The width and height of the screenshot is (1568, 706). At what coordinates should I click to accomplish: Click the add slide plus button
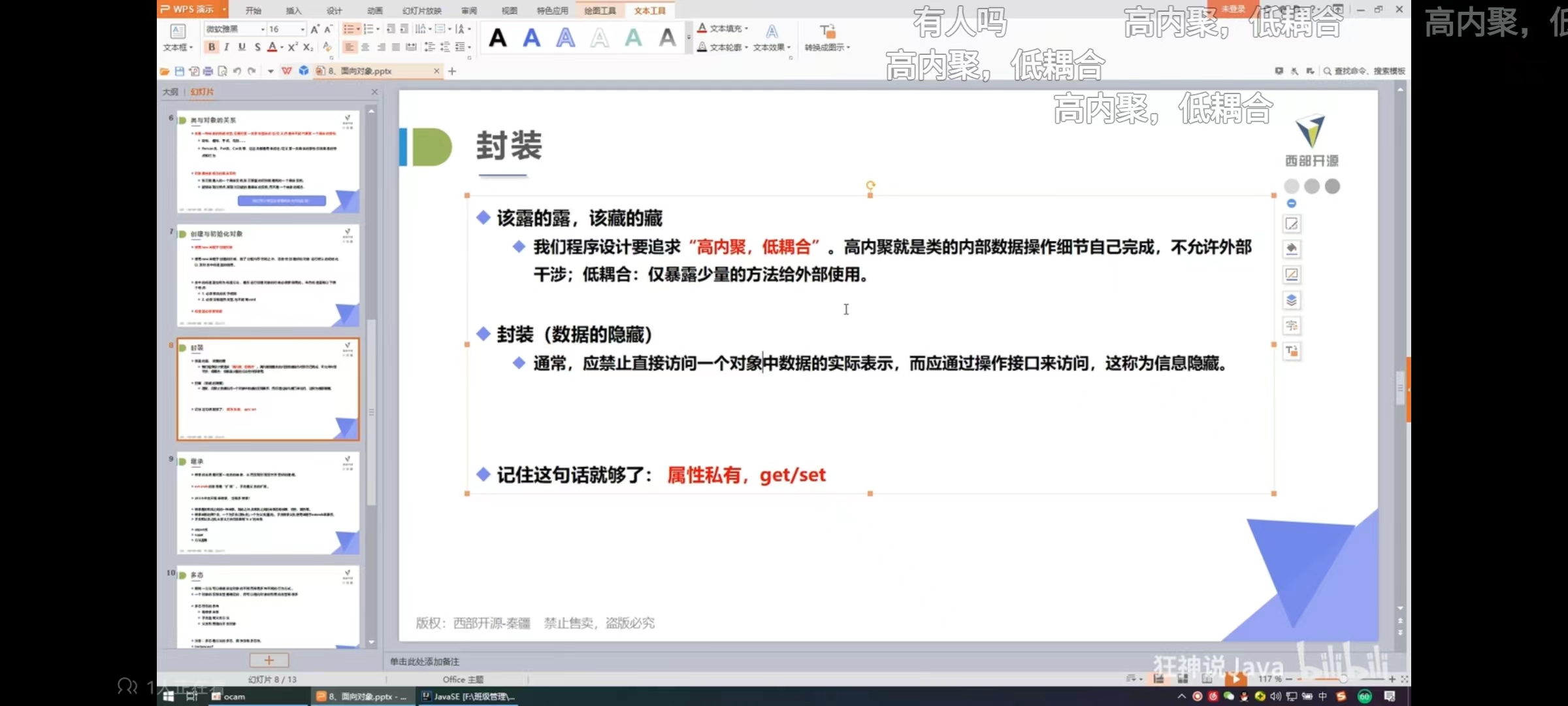point(269,660)
